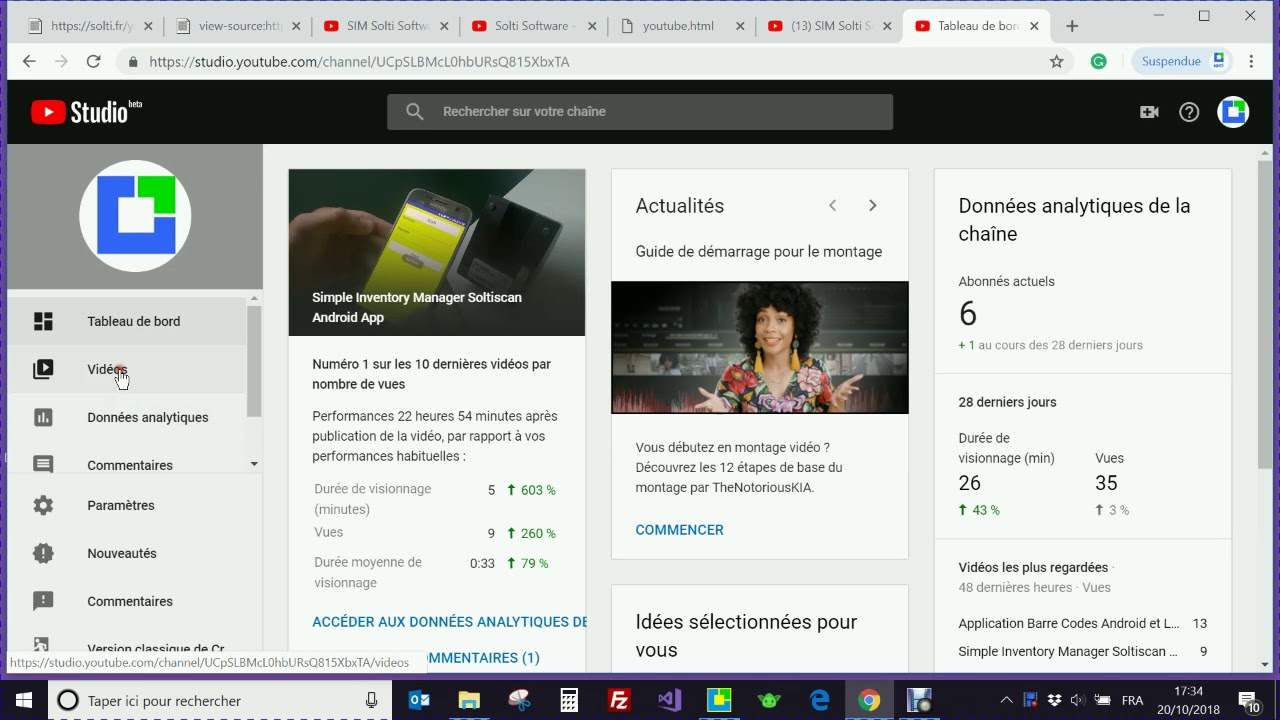The height and width of the screenshot is (720, 1280).
Task: Click the Nouveautés alert badge icon
Action: coord(43,553)
